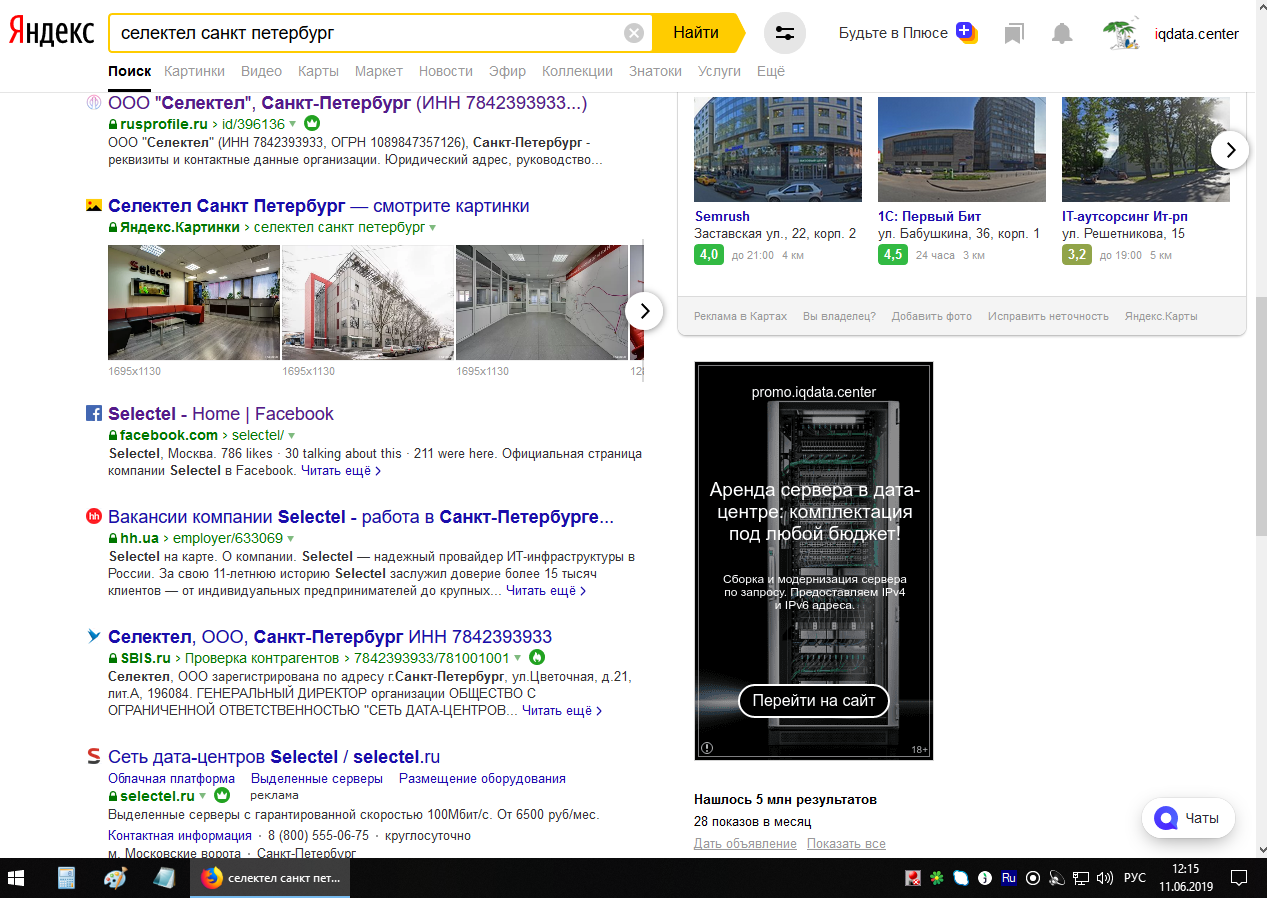The width and height of the screenshot is (1267, 898).
Task: Click the yellow Найти search button
Action: tap(697, 33)
